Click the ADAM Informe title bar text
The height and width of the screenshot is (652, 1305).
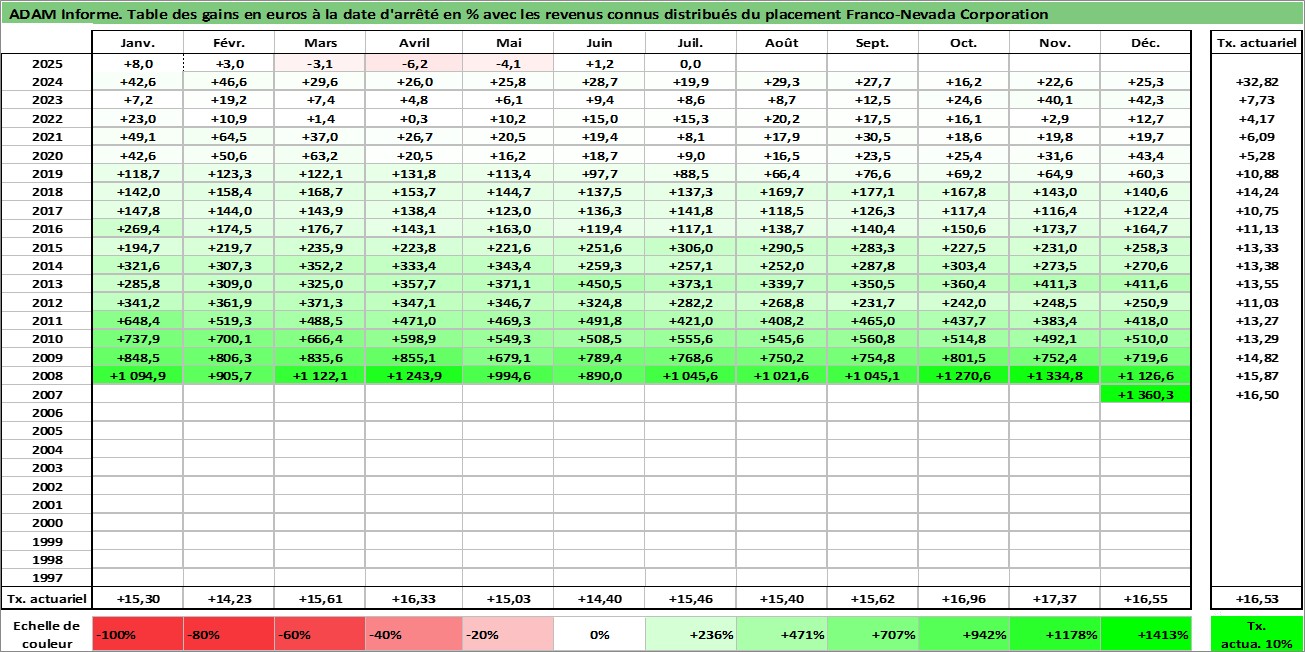(529, 14)
